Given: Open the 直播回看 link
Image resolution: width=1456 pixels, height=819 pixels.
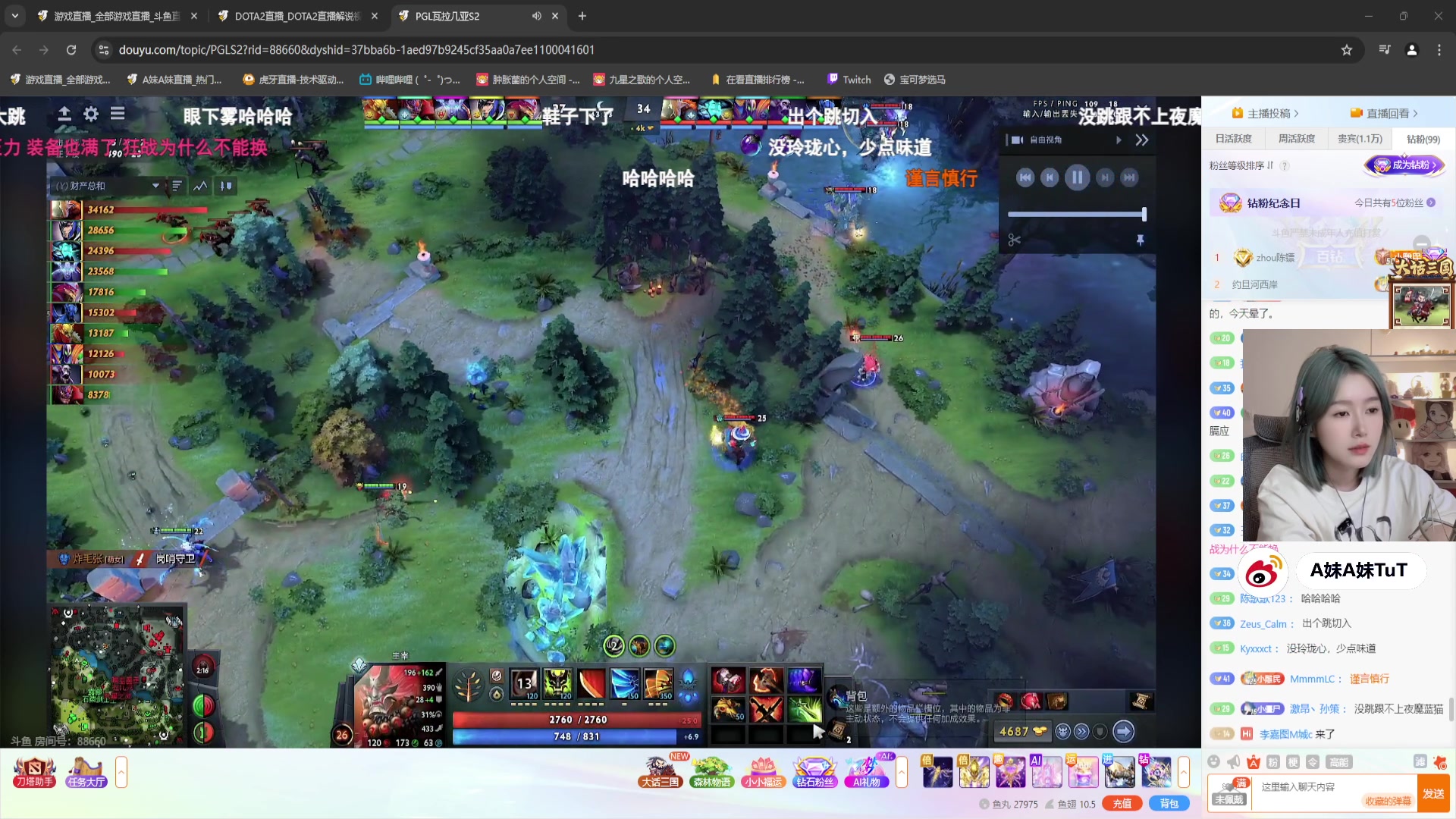Looking at the screenshot, I should [x=1384, y=114].
